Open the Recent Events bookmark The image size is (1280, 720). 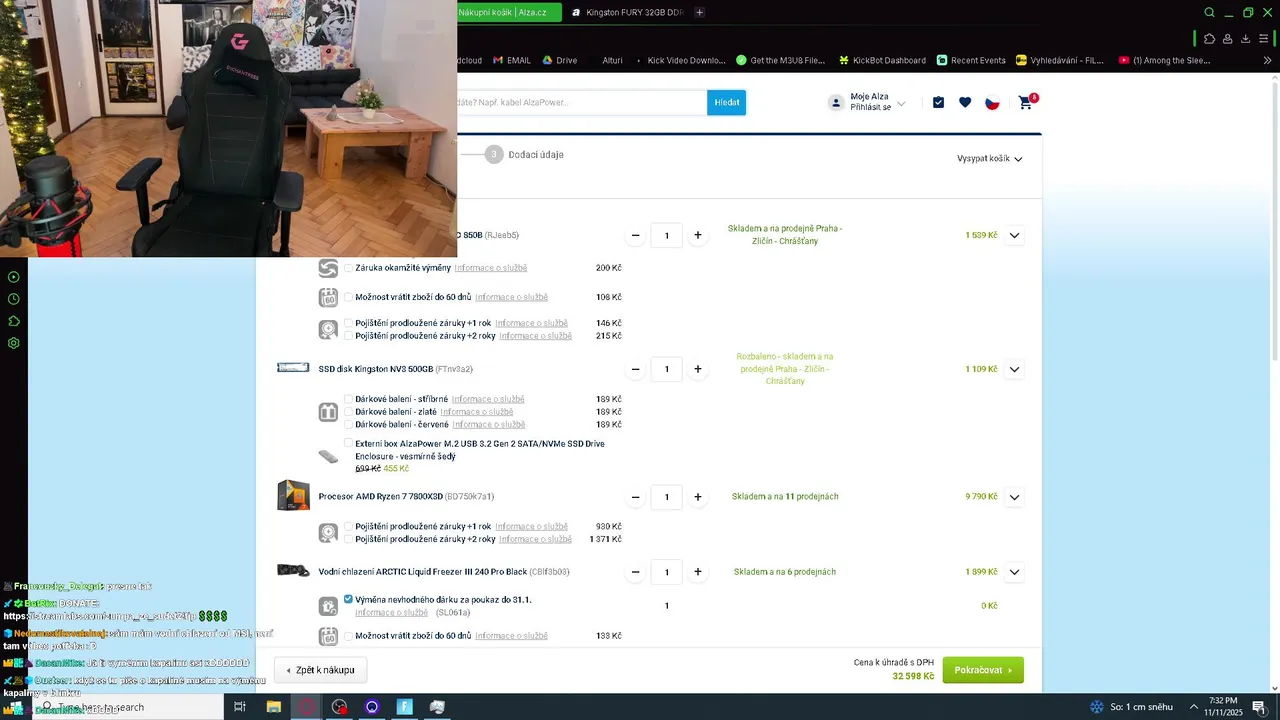971,60
